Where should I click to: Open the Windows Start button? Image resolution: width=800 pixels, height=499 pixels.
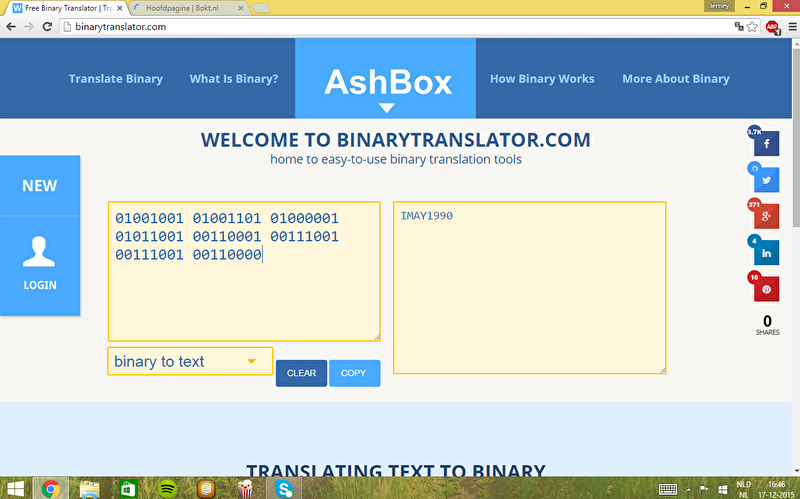click(x=15, y=489)
